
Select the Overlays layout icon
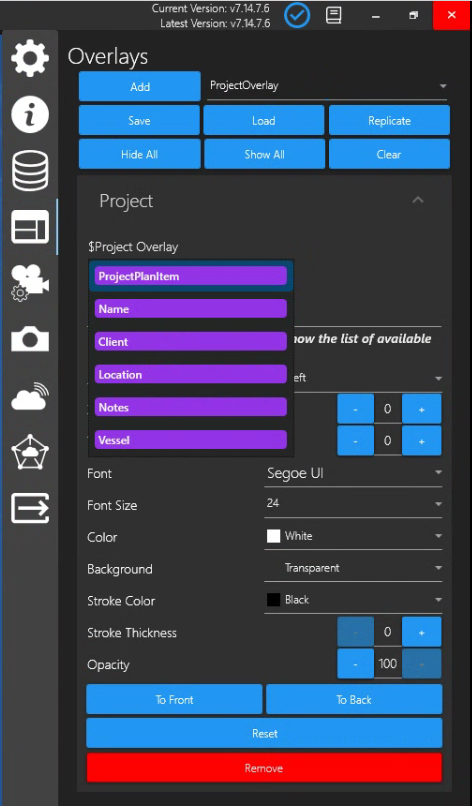(x=30, y=227)
